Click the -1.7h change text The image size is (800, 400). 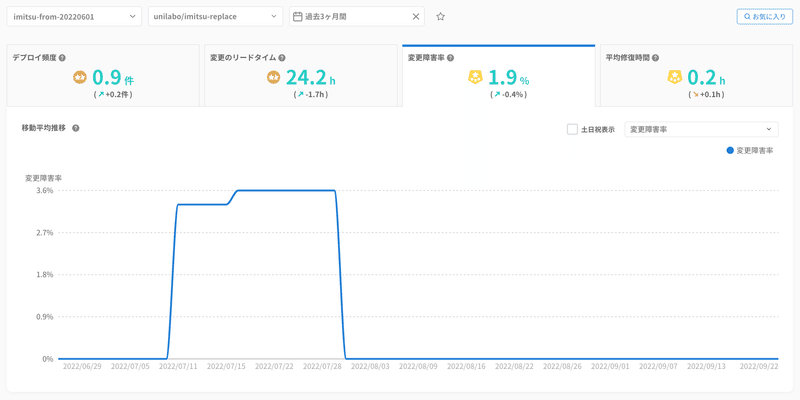click(316, 94)
